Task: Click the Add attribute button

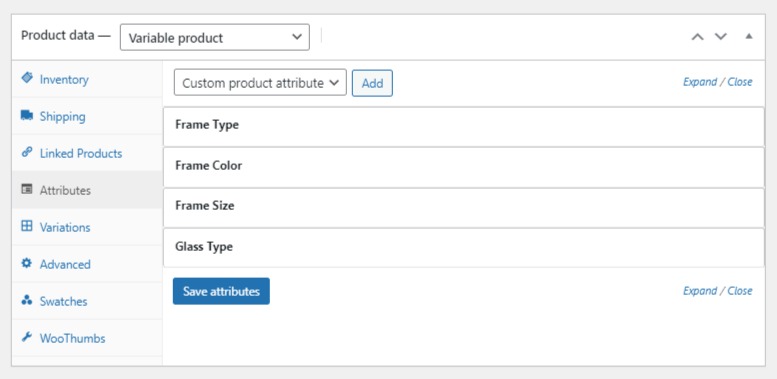Action: pyautogui.click(x=372, y=83)
